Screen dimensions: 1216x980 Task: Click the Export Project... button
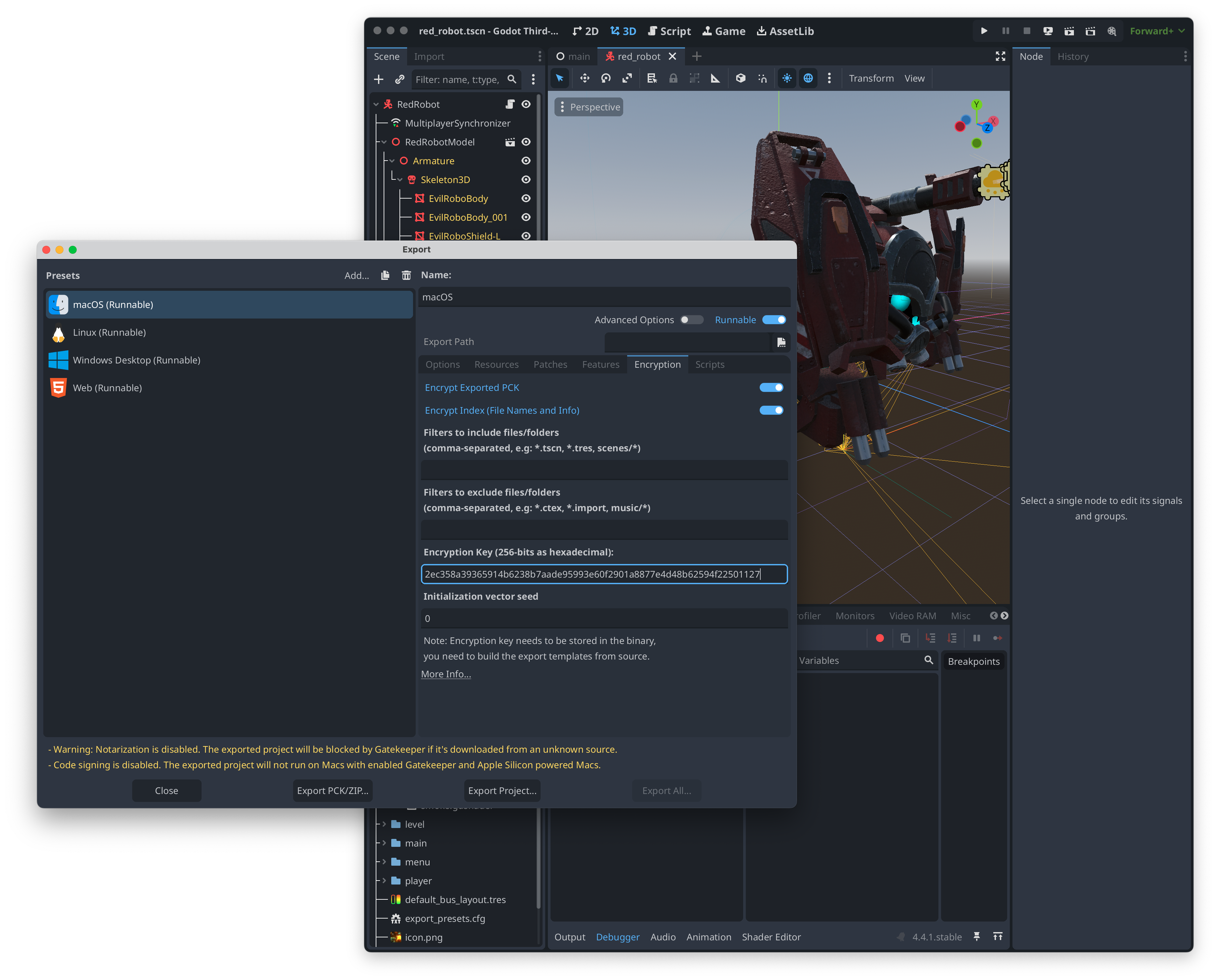(x=502, y=791)
